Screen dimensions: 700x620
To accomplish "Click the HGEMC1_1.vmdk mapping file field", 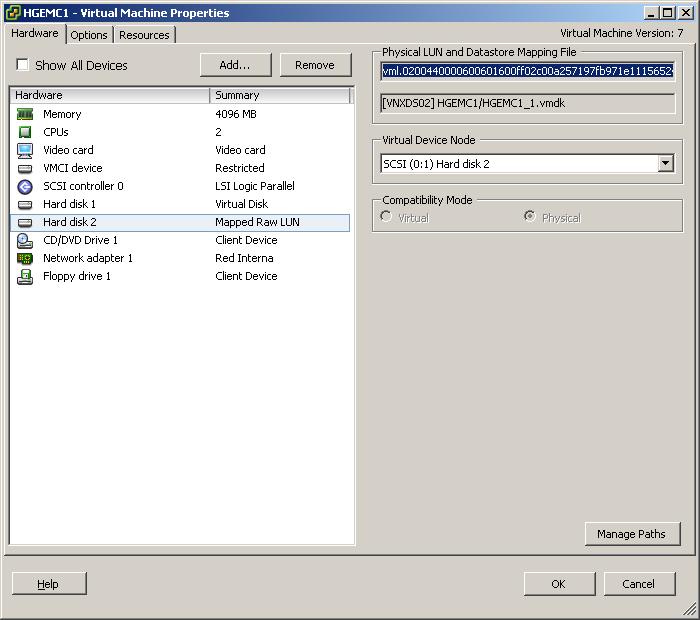I will [527, 104].
